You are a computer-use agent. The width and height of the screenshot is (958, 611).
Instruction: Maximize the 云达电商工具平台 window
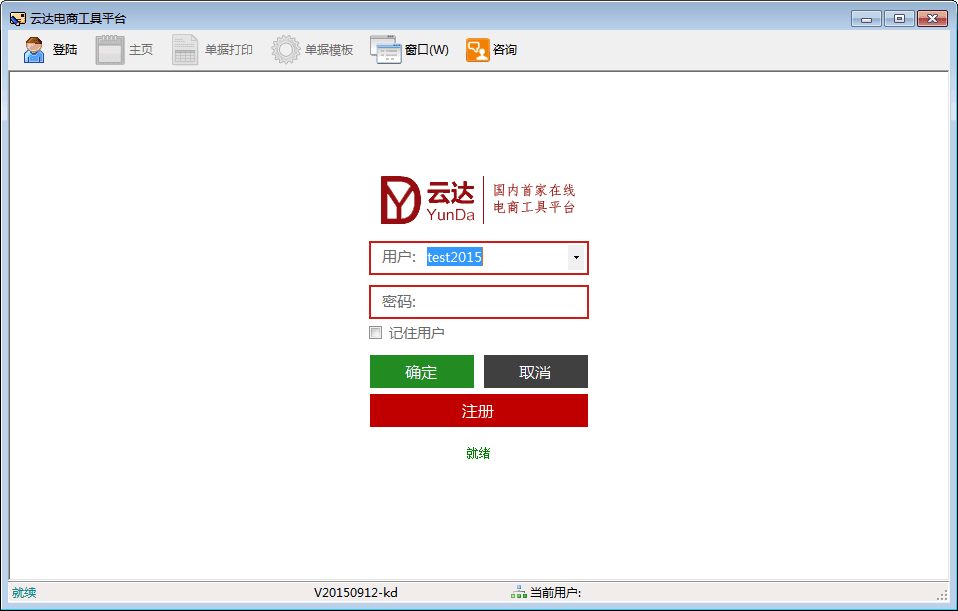898,18
